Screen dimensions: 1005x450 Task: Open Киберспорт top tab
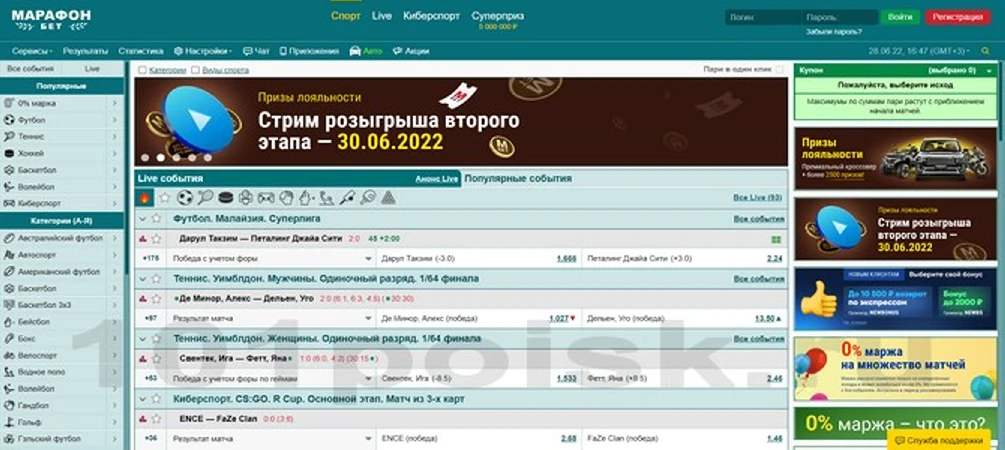(x=431, y=16)
